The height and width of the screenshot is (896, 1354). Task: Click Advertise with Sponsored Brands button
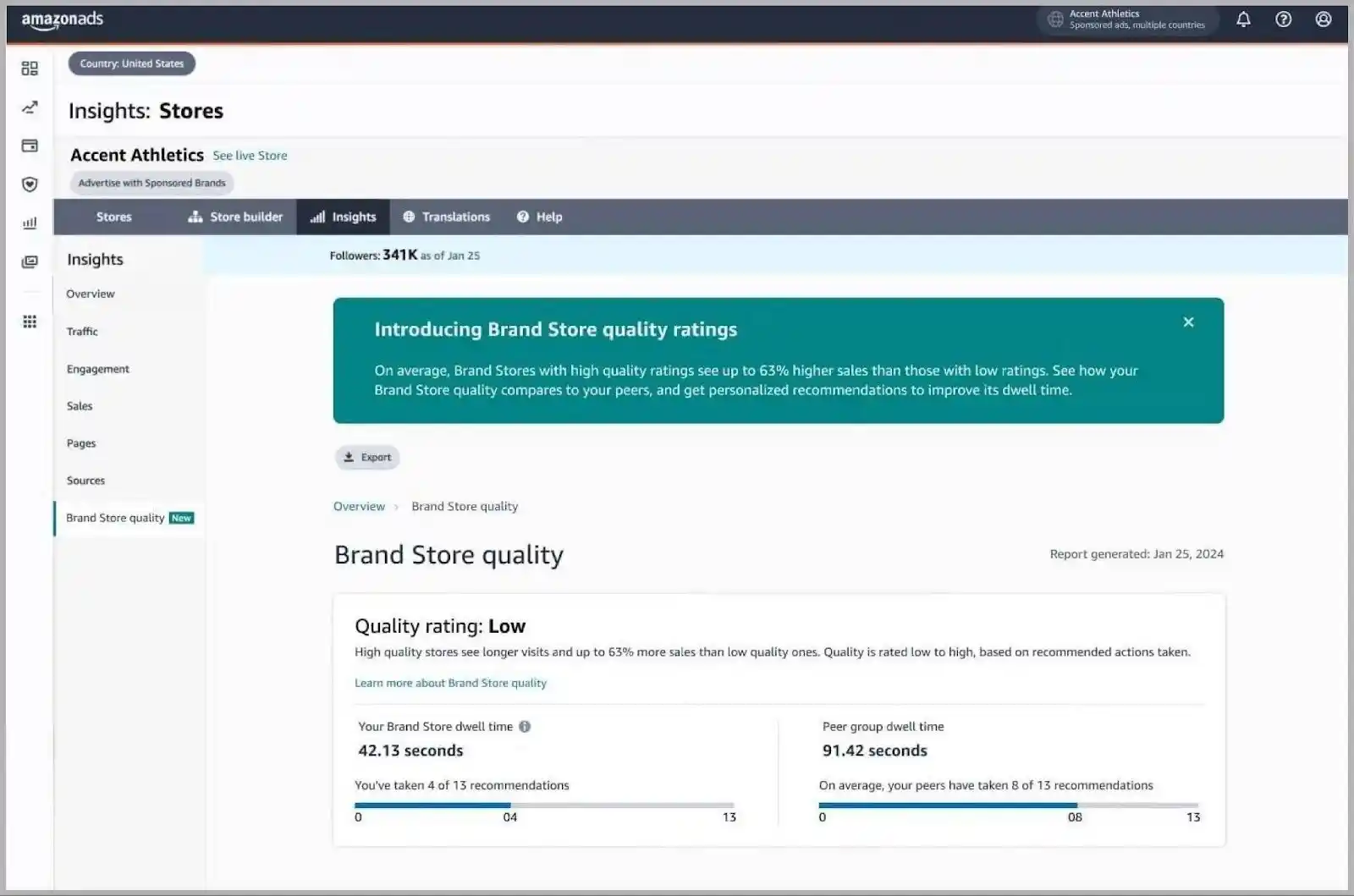pyautogui.click(x=152, y=183)
